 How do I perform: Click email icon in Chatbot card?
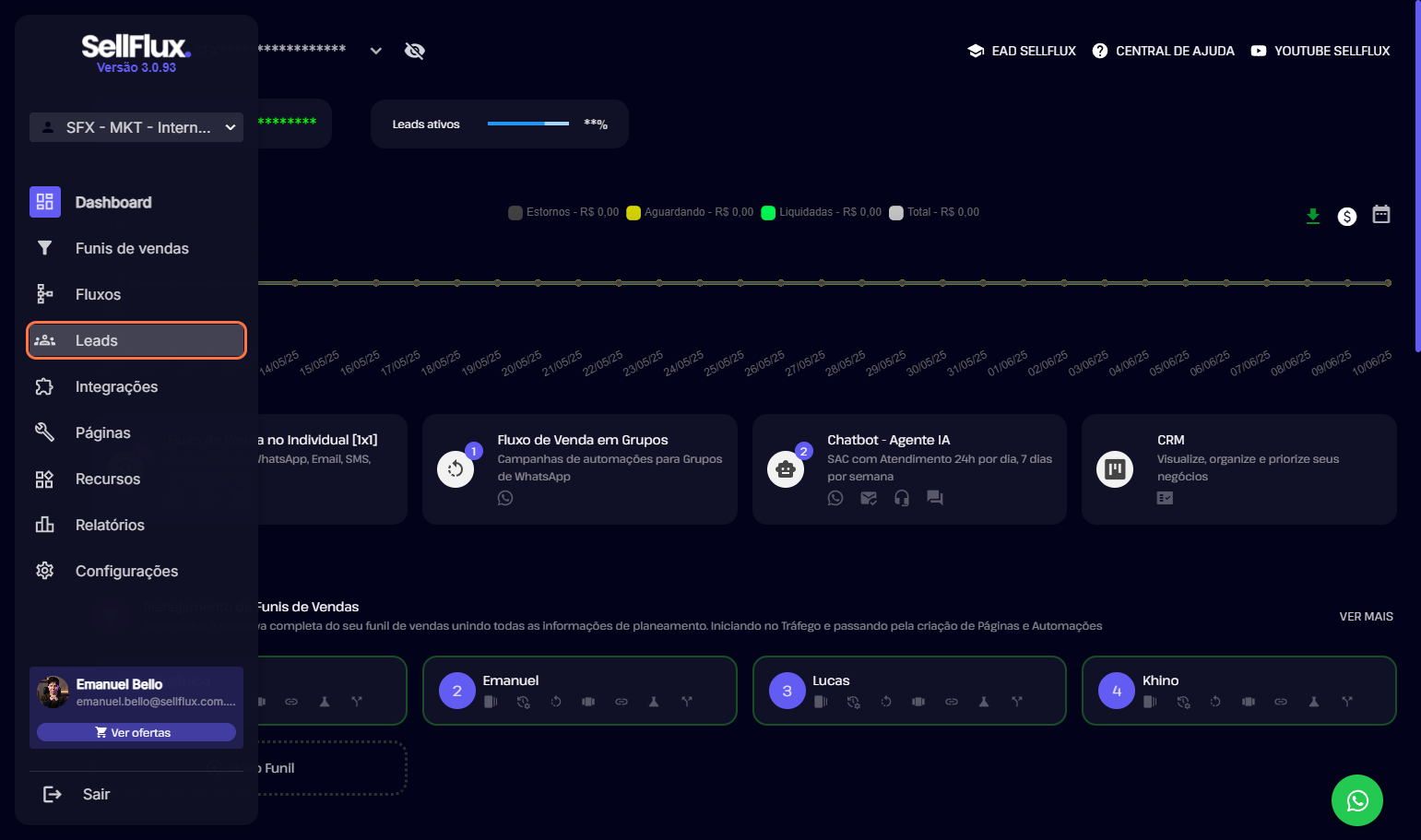(x=869, y=498)
